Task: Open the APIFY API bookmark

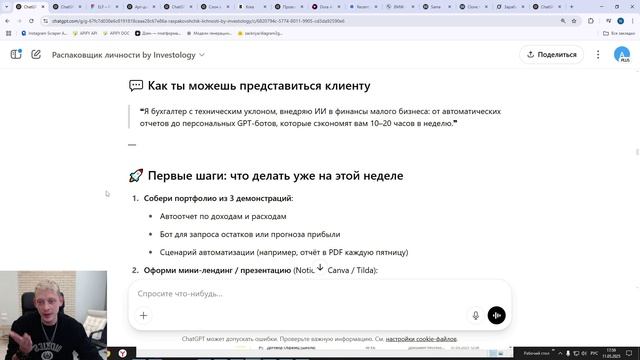Action: coord(85,33)
